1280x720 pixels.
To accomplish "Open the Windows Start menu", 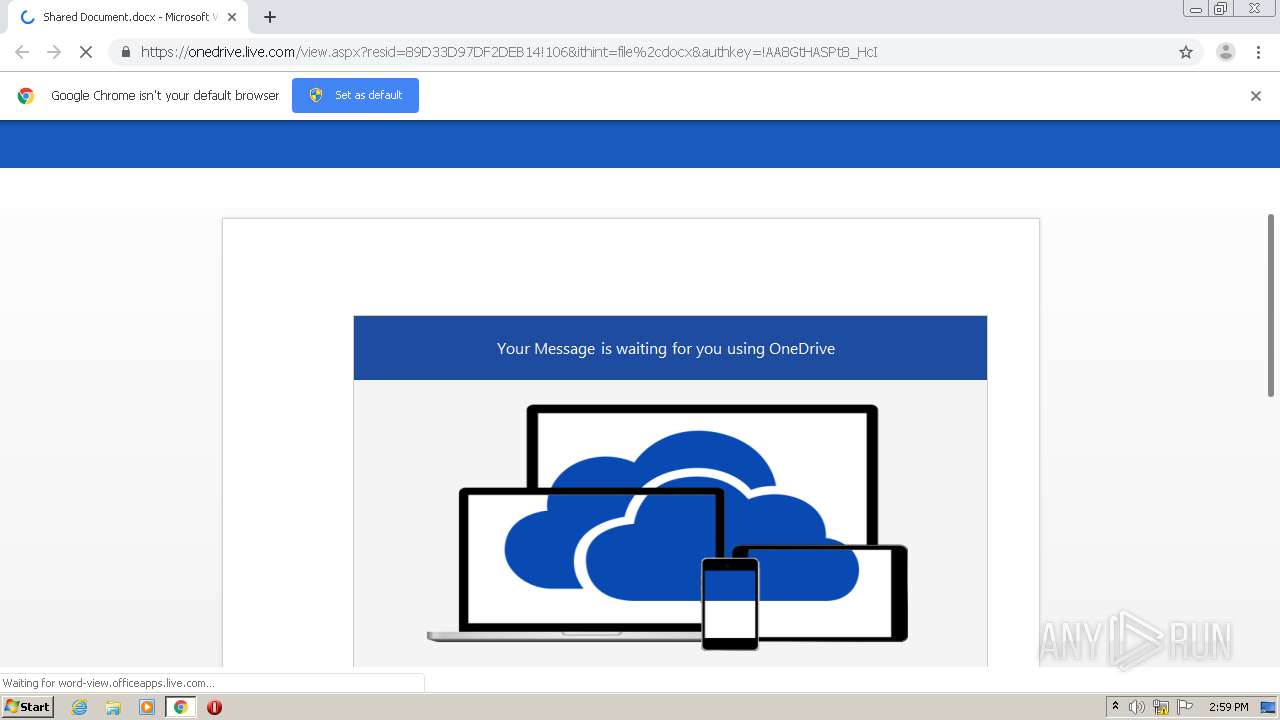I will click(x=28, y=707).
